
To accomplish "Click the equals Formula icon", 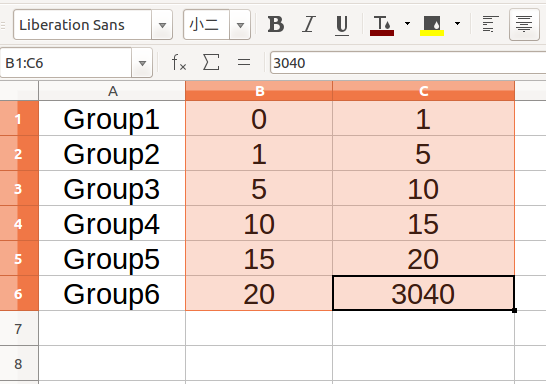I will [244, 63].
